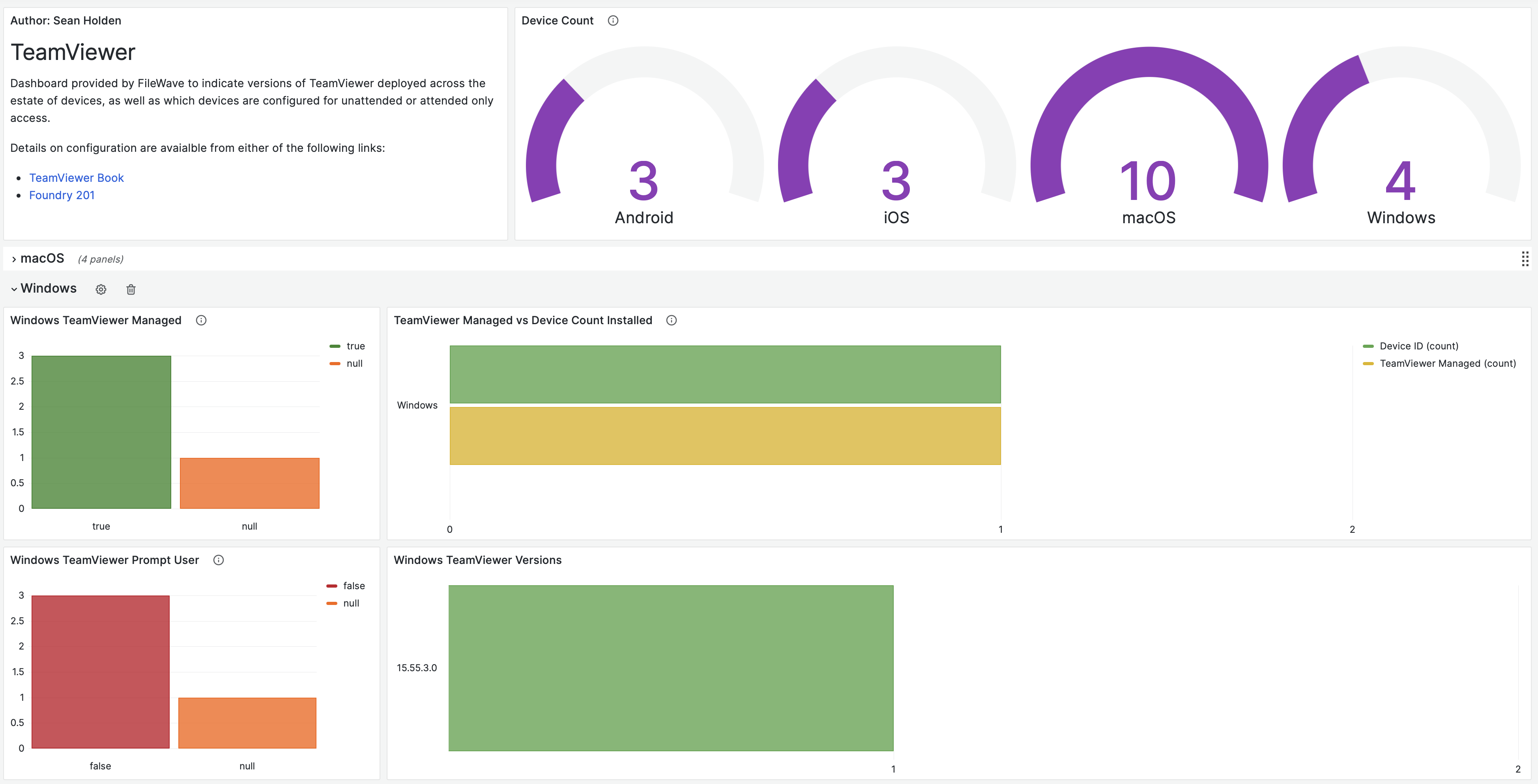The height and width of the screenshot is (784, 1538).
Task: Toggle 'null' legend series in Prompt User chart
Action: 351,603
